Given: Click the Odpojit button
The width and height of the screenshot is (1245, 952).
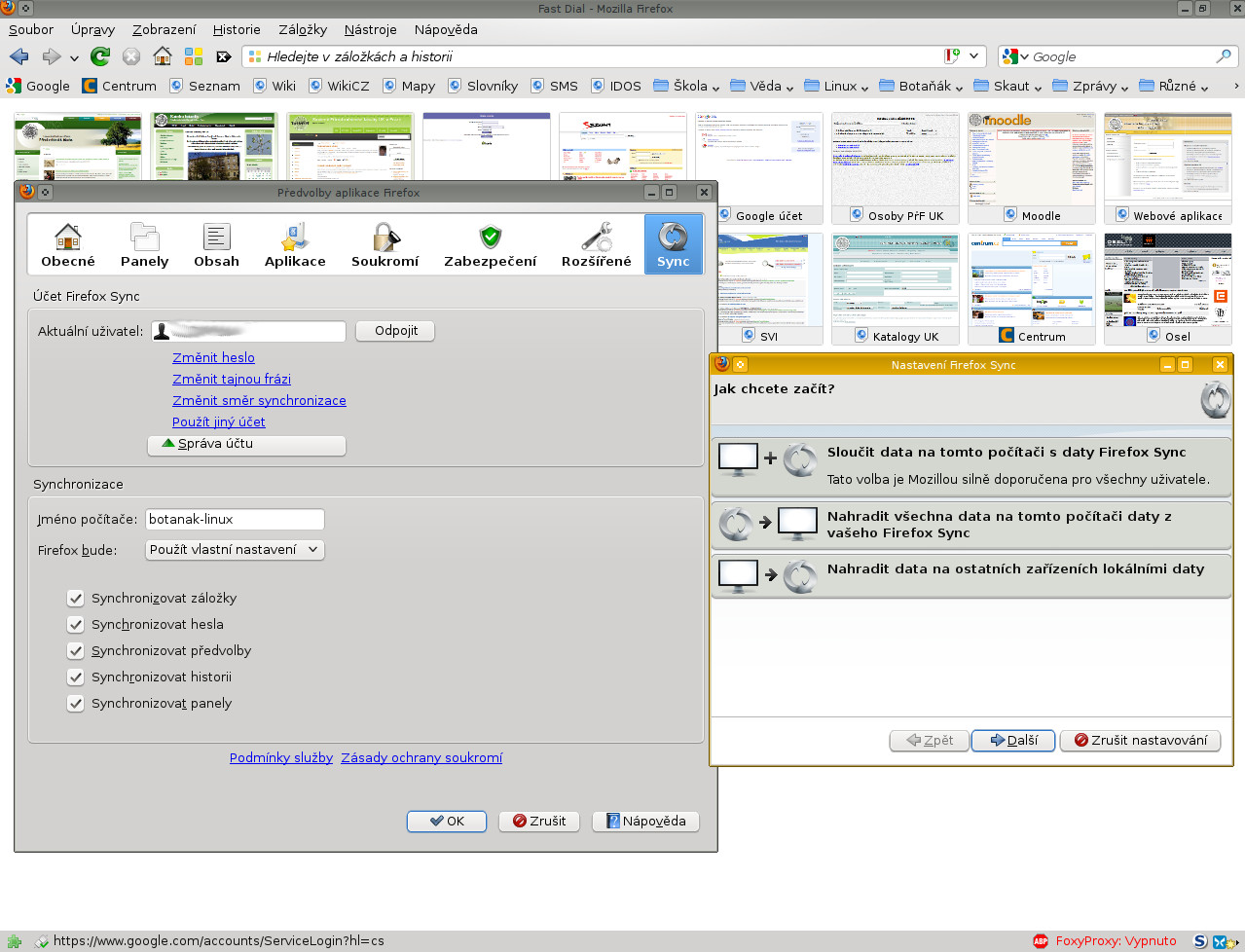Looking at the screenshot, I should (395, 331).
